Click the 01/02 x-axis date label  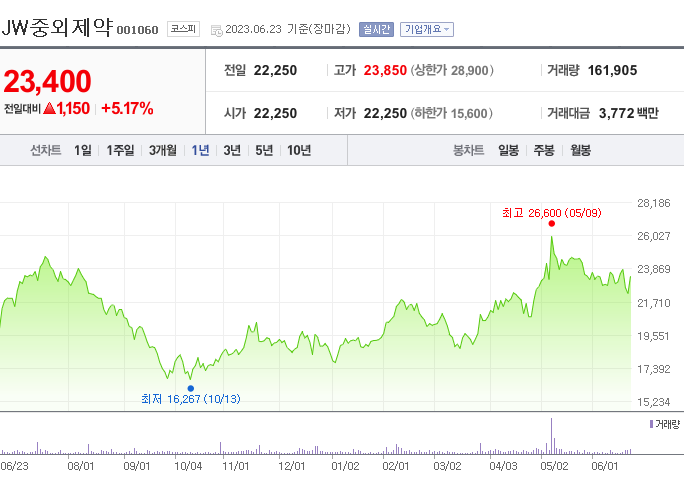click(x=345, y=466)
